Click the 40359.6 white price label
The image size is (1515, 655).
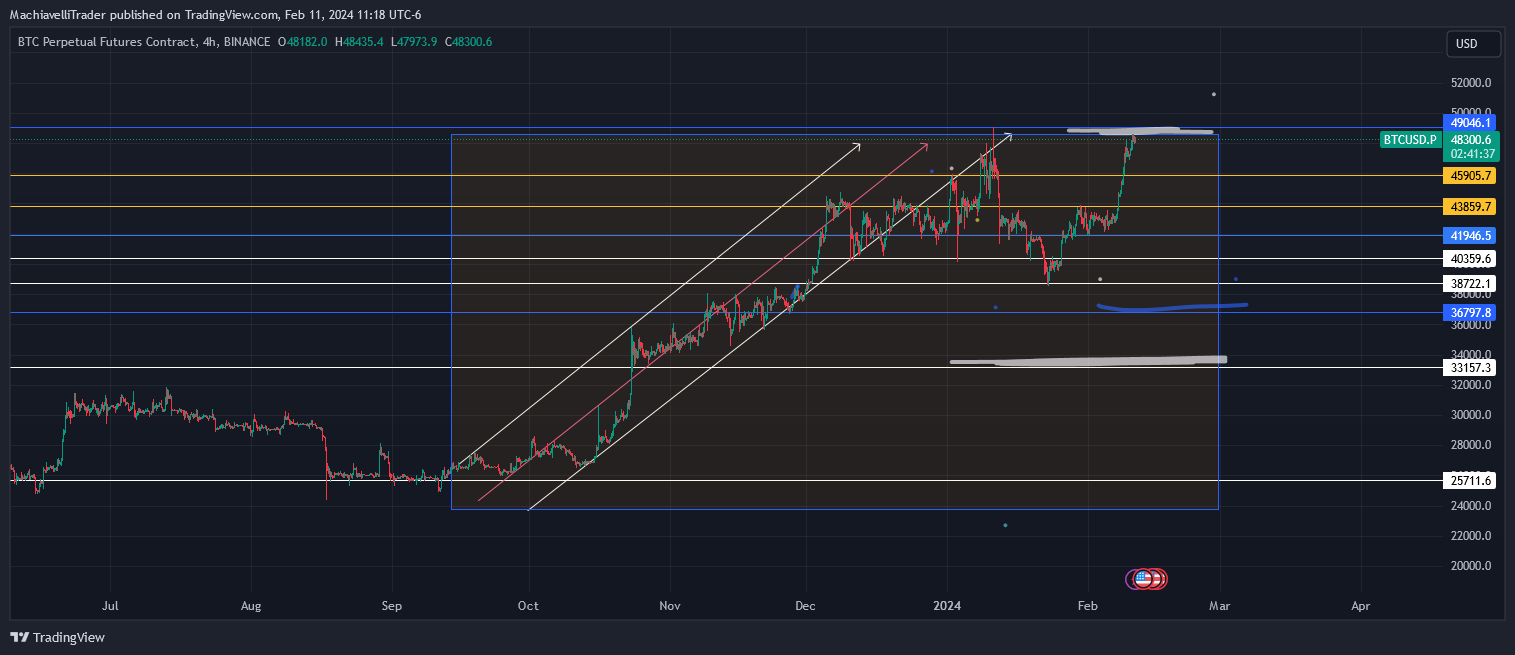pyautogui.click(x=1469, y=259)
